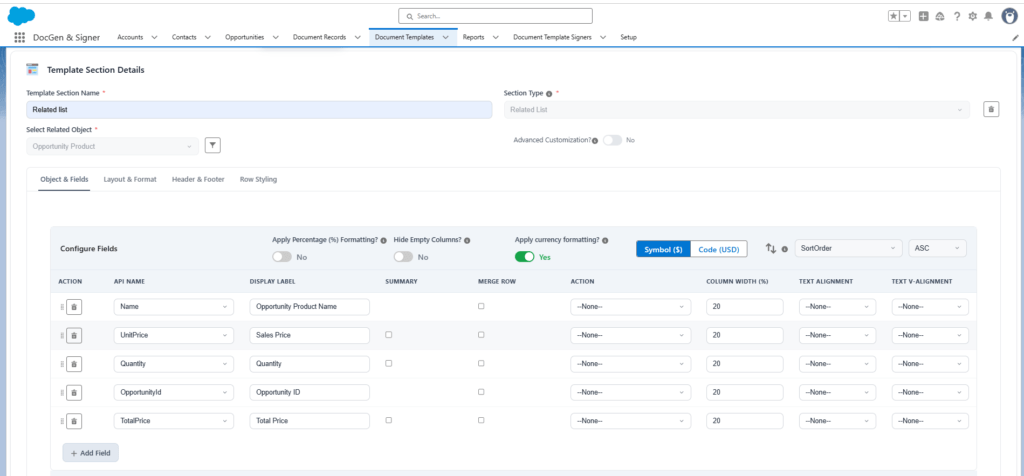Open the Setup navigation tab
The image size is (1024, 476).
(628, 37)
